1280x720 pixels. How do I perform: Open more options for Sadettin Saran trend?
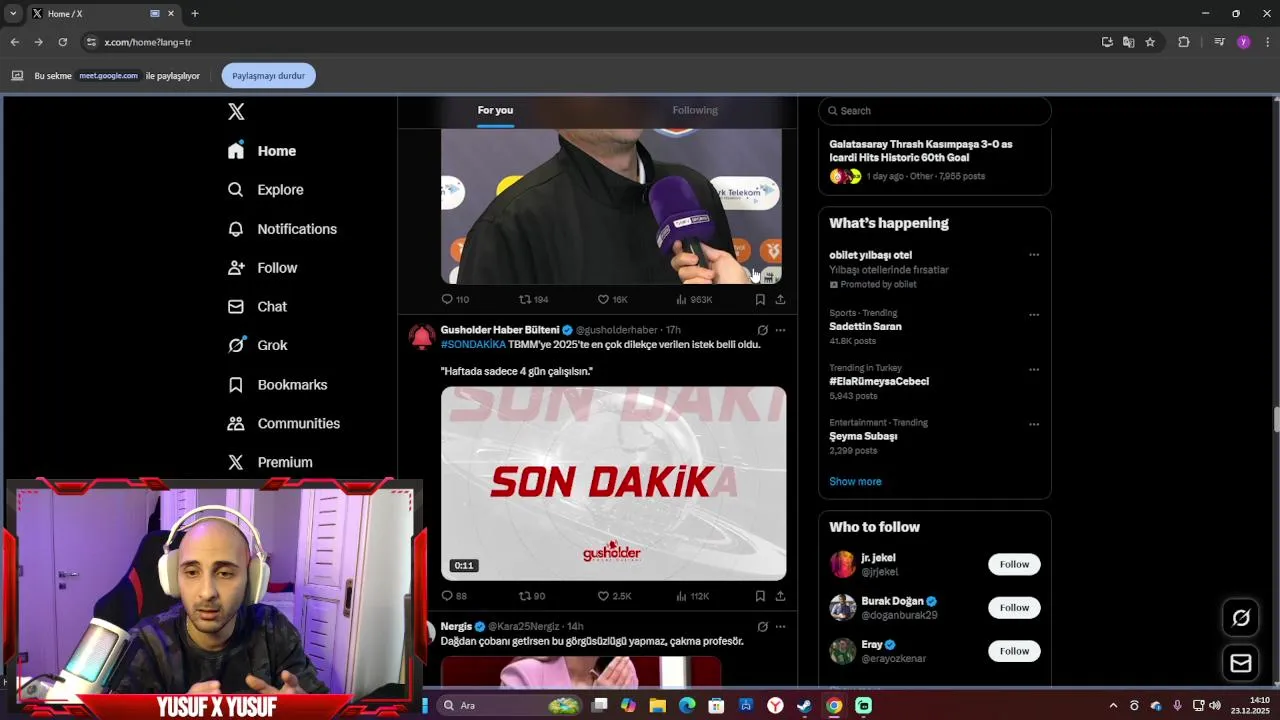1034,315
